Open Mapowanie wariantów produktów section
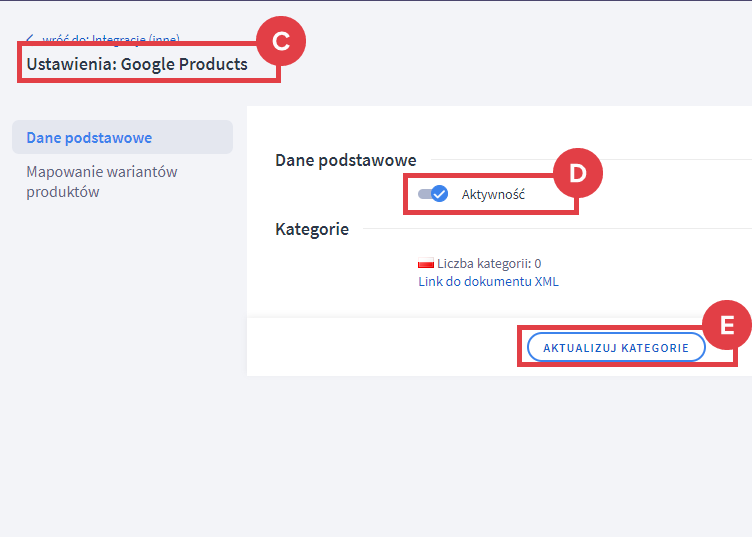The image size is (752, 537). (x=102, y=182)
